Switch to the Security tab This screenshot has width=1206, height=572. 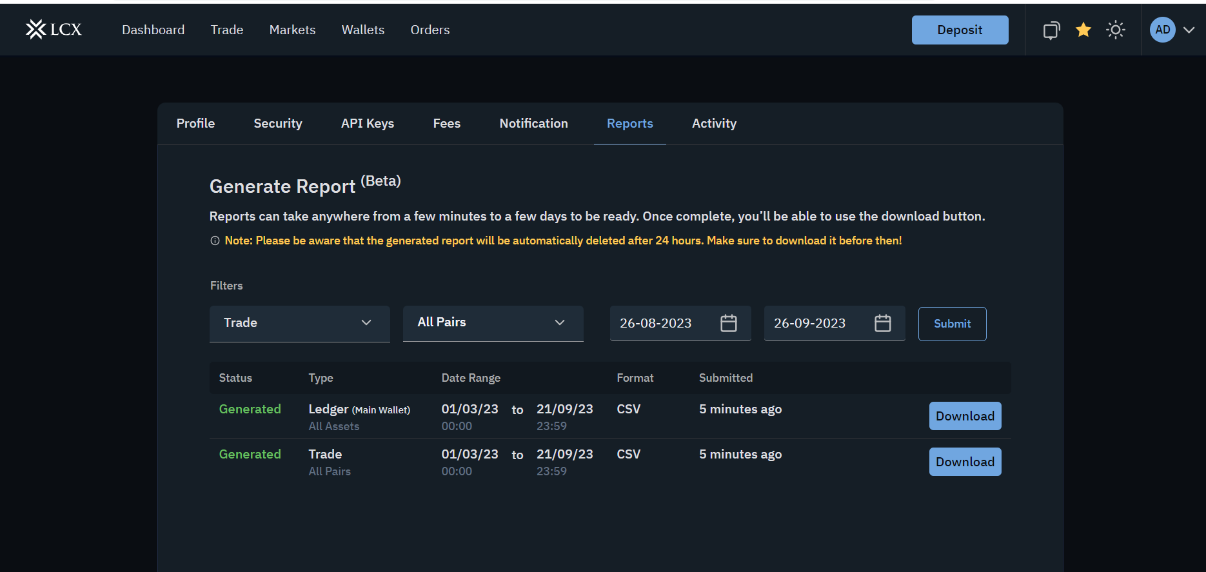point(278,124)
